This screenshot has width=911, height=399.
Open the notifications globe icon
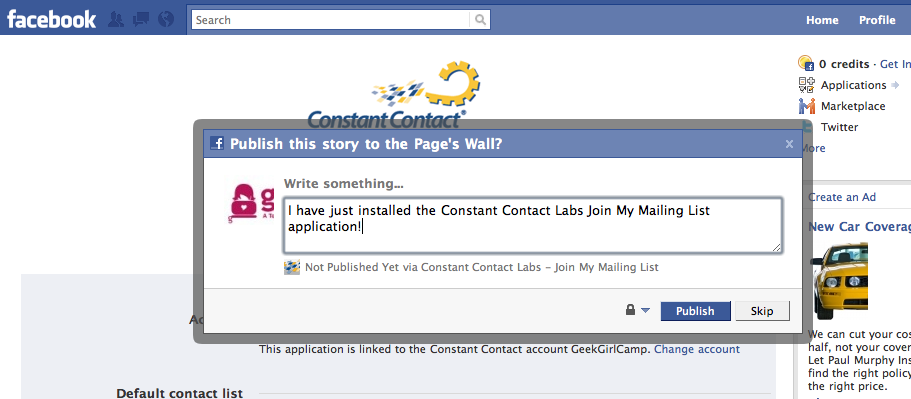(x=166, y=20)
